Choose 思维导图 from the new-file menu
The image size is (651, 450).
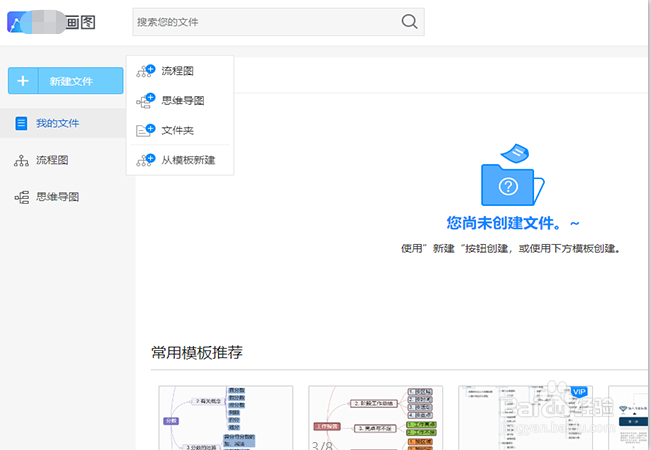[x=180, y=100]
